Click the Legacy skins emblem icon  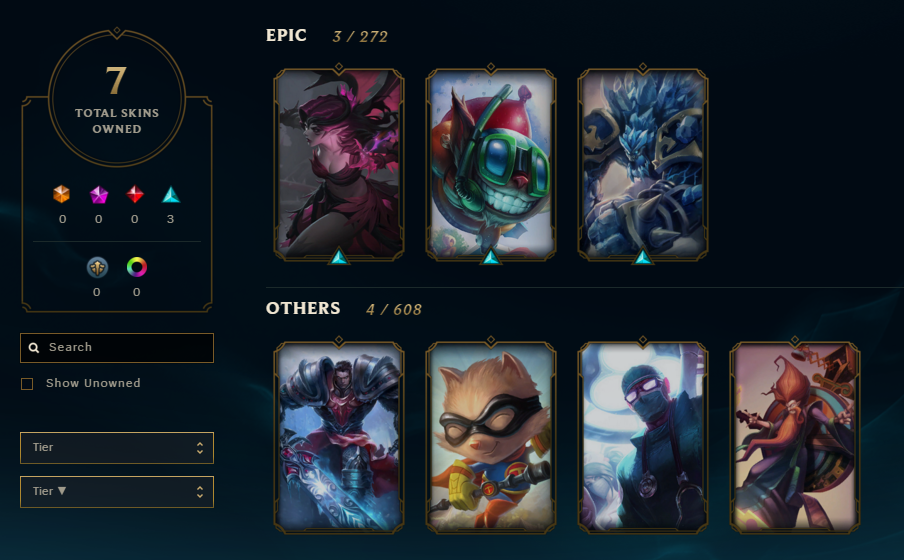(97, 267)
